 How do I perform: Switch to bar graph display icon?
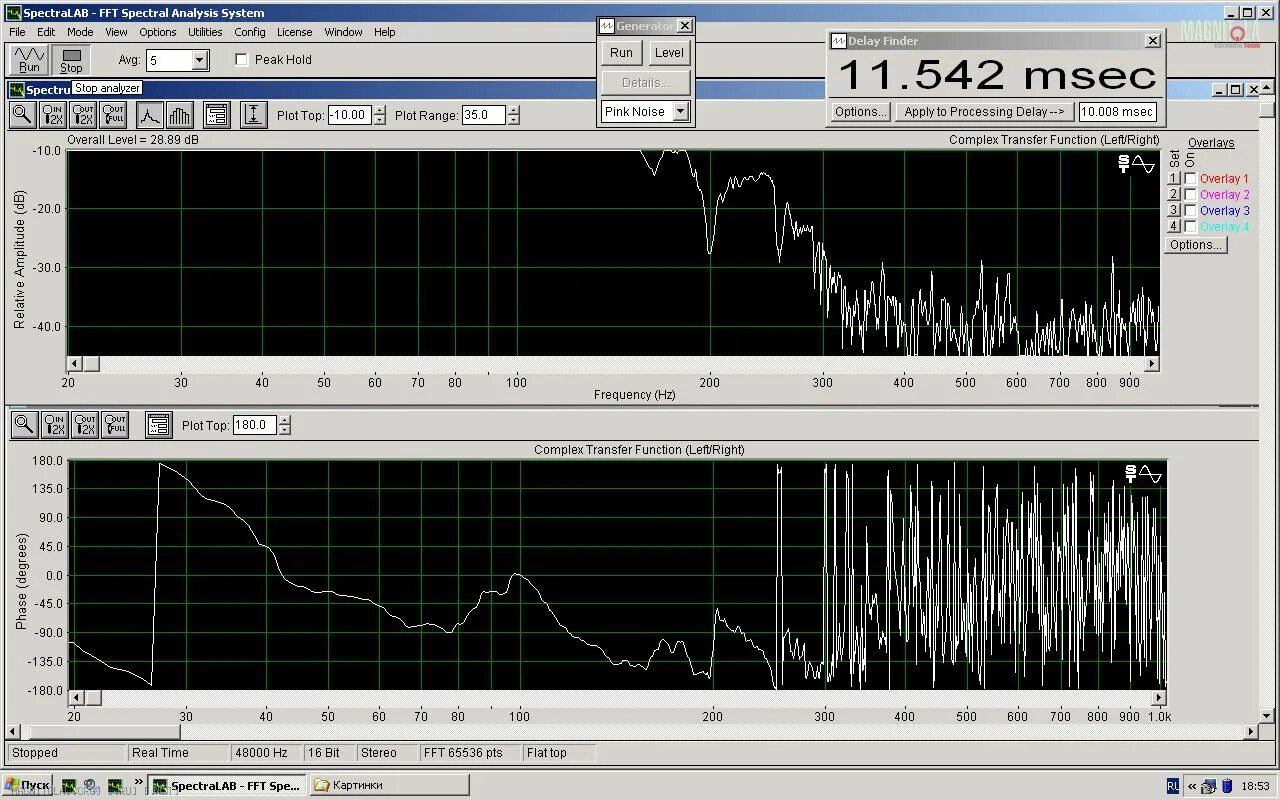[x=179, y=115]
